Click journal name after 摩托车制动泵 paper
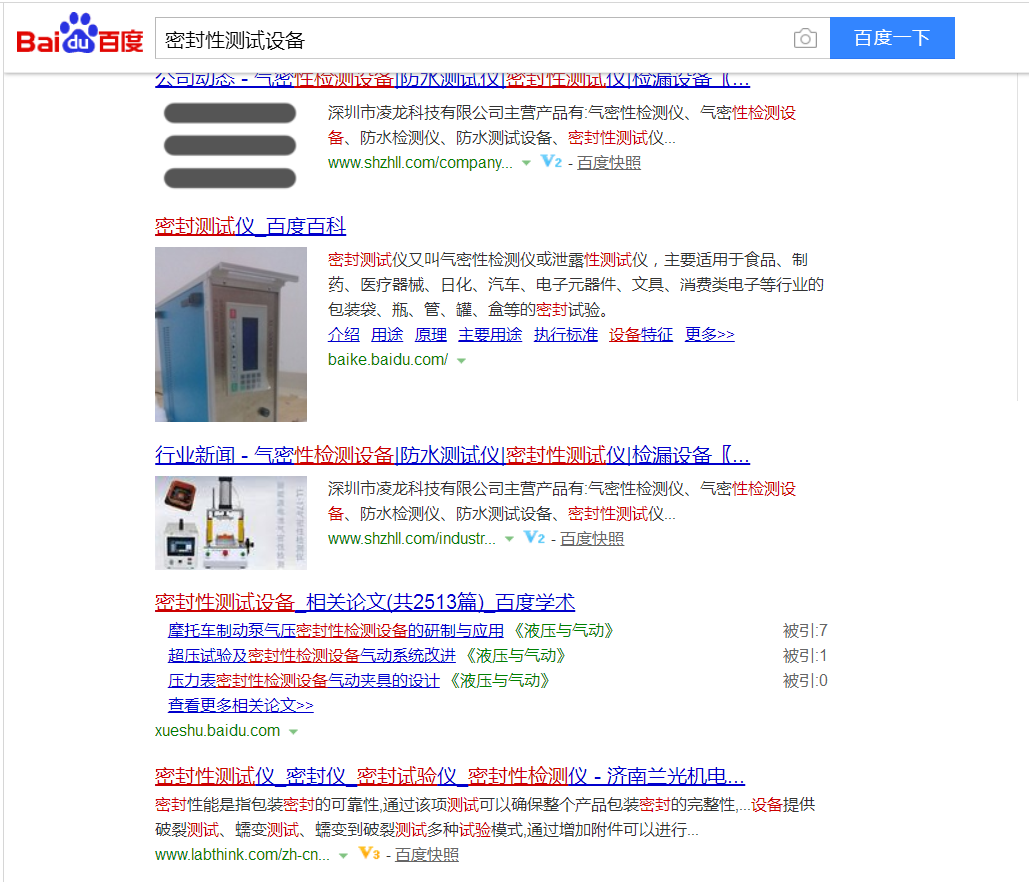Screen dimensions: 1029x882 click(564, 631)
